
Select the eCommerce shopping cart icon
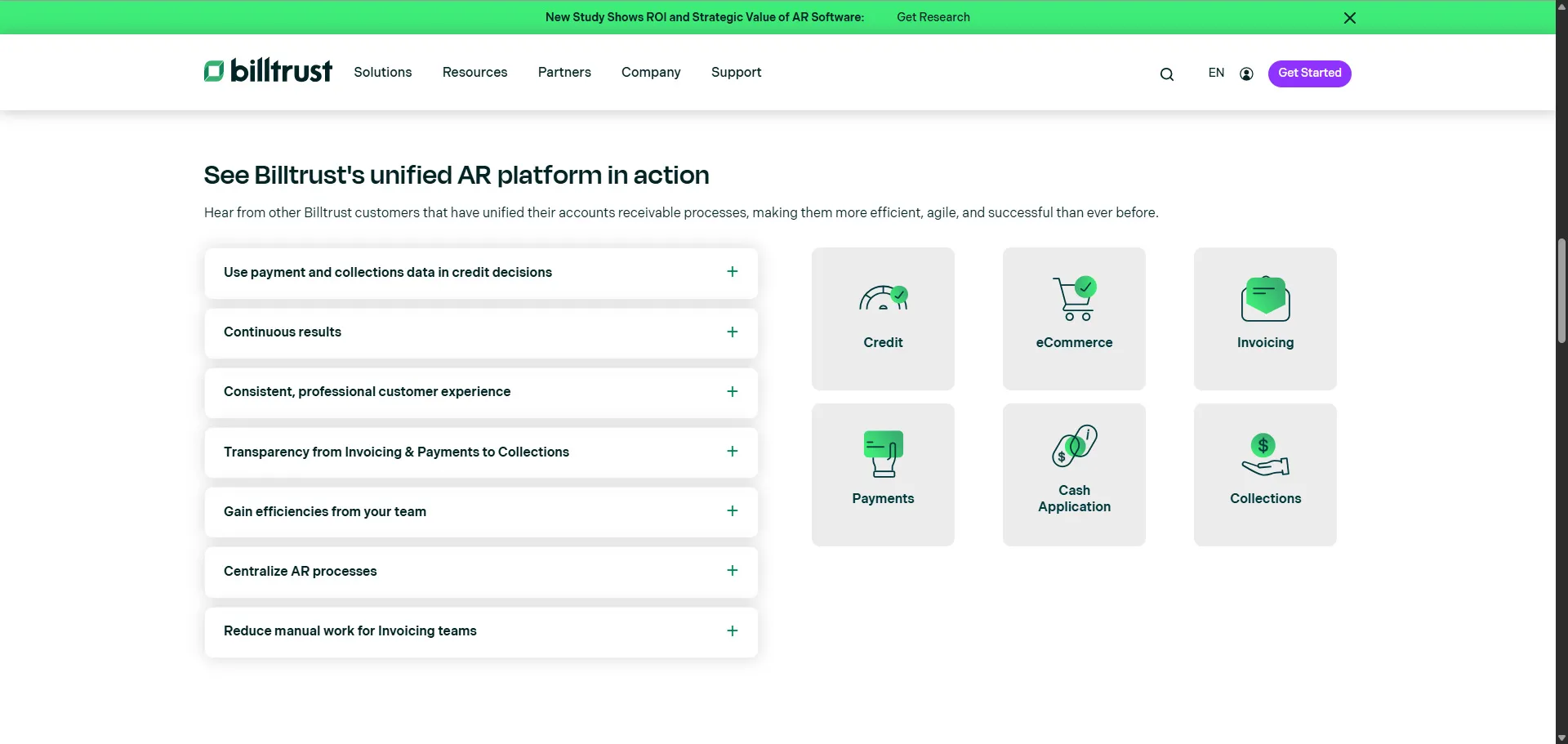[1075, 298]
